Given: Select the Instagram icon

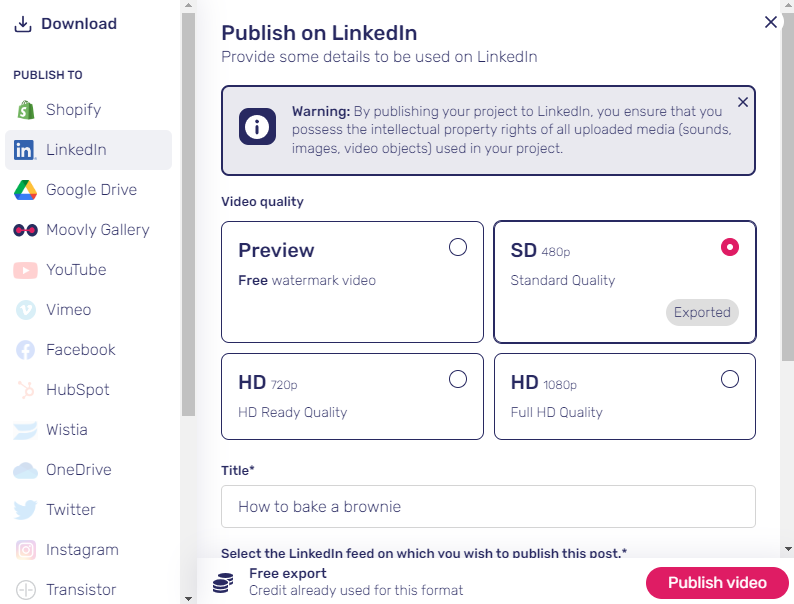Looking at the screenshot, I should [25, 550].
